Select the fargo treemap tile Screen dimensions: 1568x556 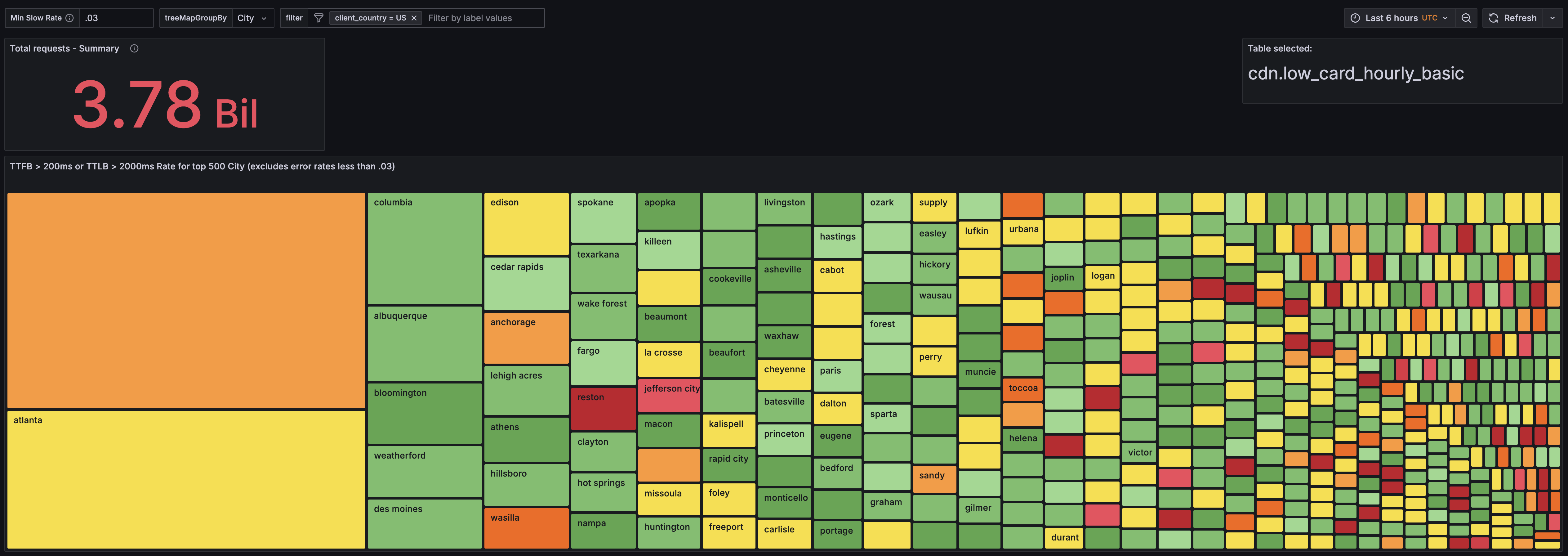[x=603, y=363]
